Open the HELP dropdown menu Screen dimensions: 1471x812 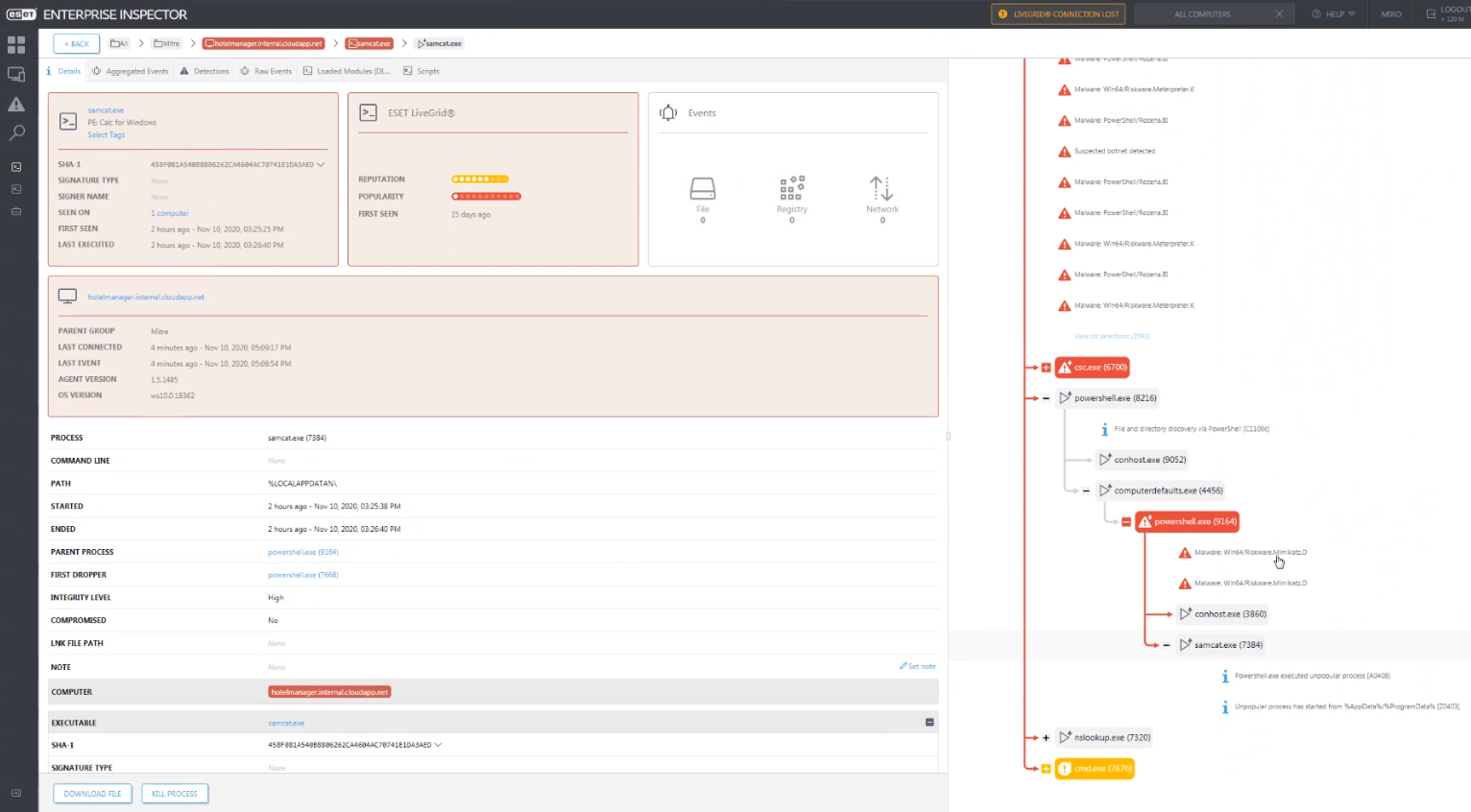tap(1335, 14)
